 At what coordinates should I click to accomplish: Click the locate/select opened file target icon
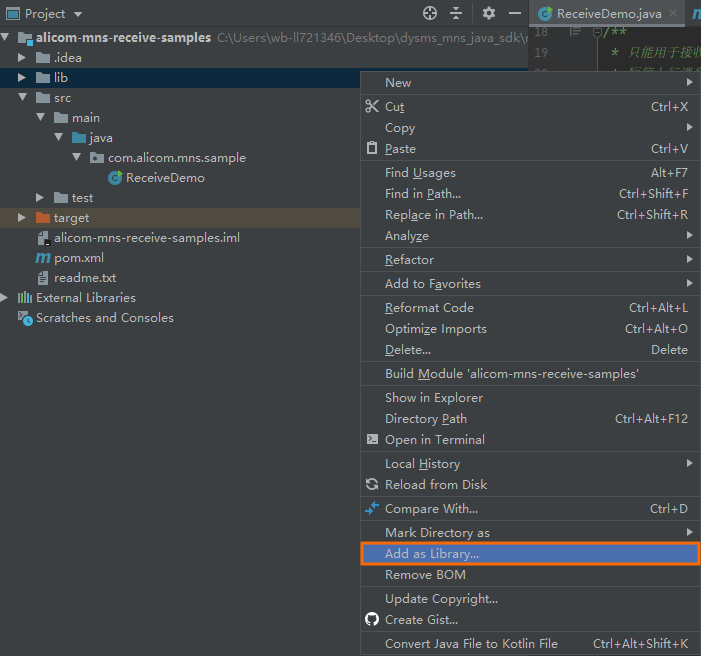[430, 13]
